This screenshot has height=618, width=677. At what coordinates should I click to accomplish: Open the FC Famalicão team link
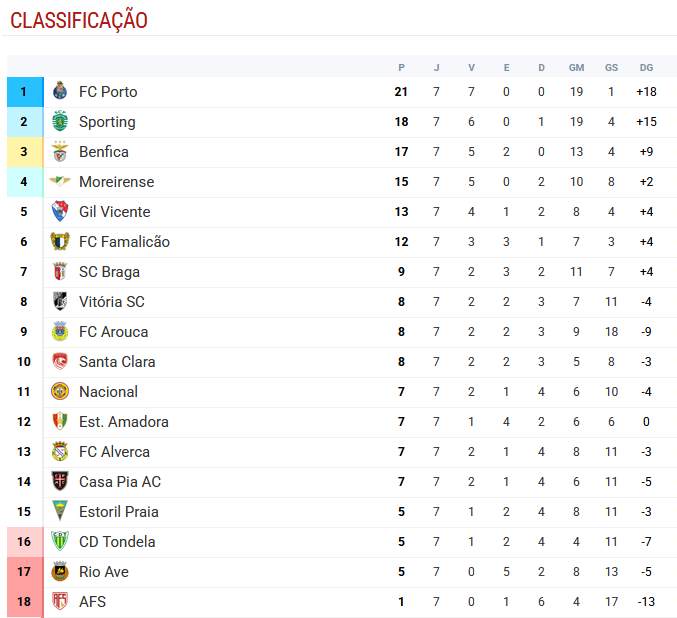pos(124,242)
